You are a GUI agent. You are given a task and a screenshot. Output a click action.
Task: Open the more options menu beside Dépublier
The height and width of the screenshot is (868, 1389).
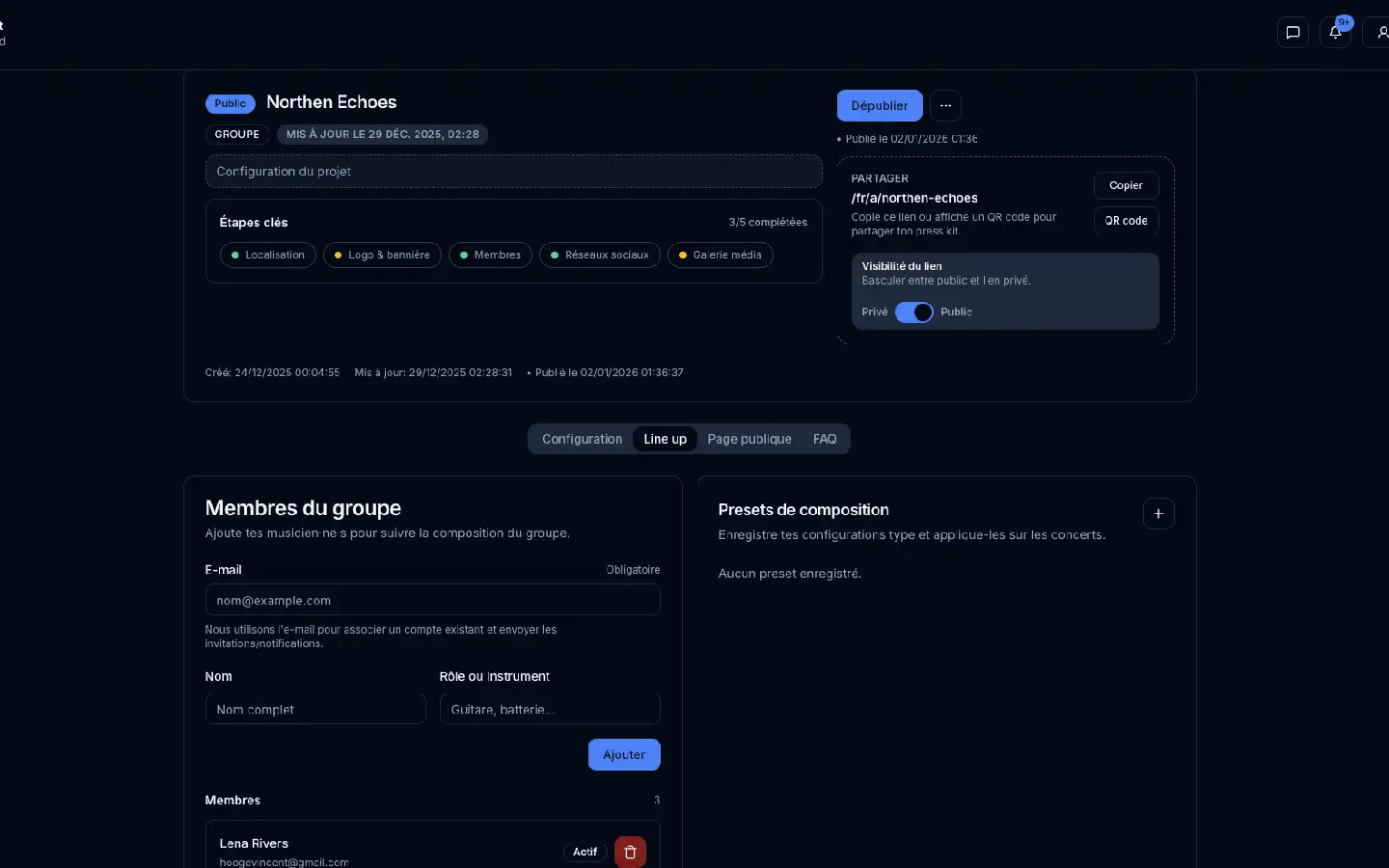(x=945, y=105)
